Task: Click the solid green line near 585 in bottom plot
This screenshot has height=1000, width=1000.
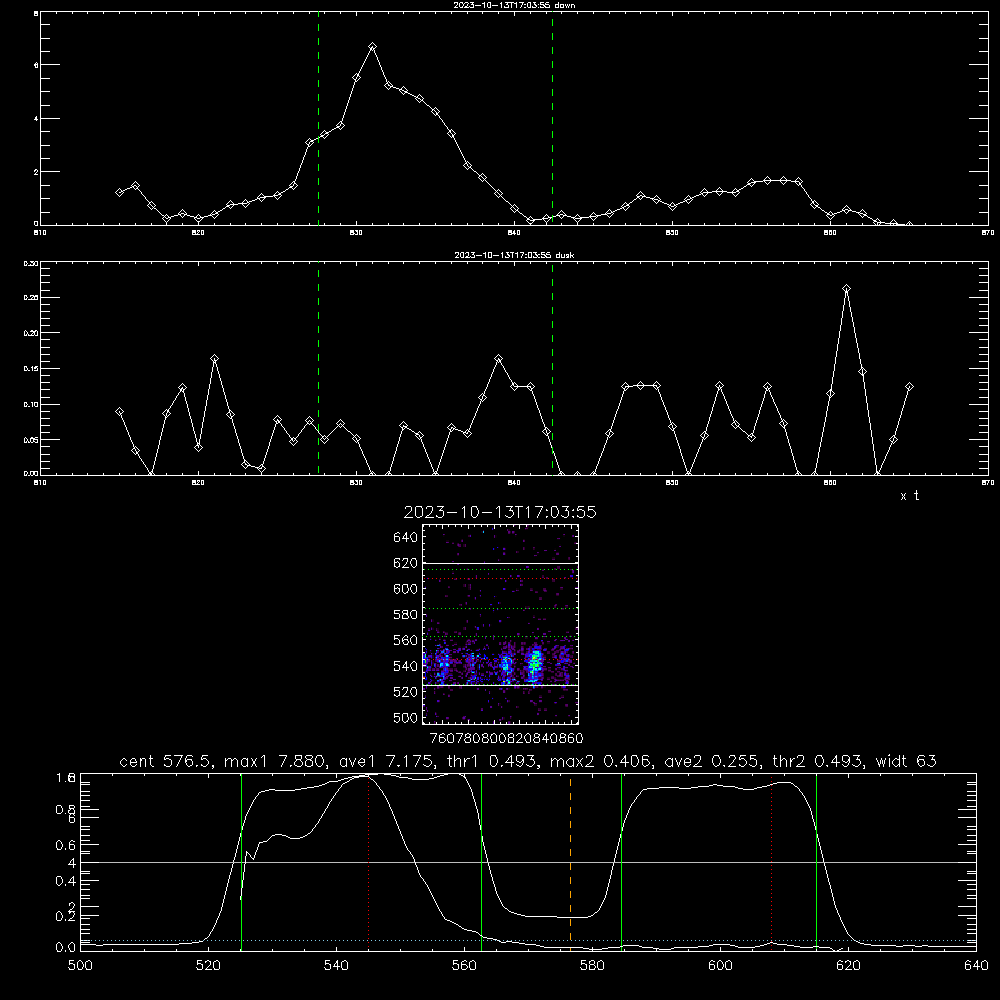Action: tap(621, 862)
